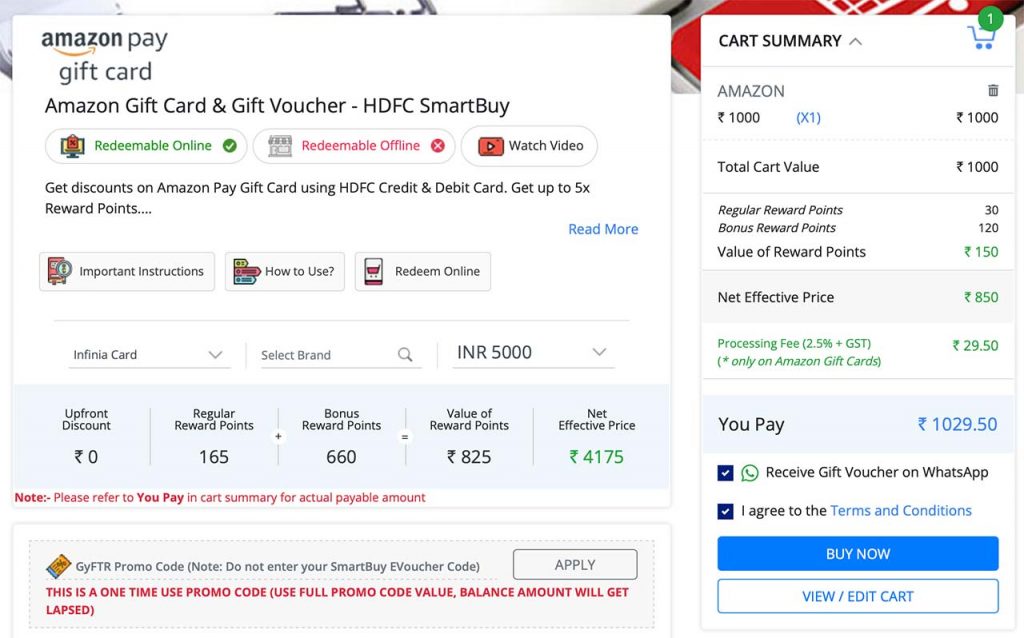
Task: Click the search icon next to Select Brand
Action: (x=404, y=354)
